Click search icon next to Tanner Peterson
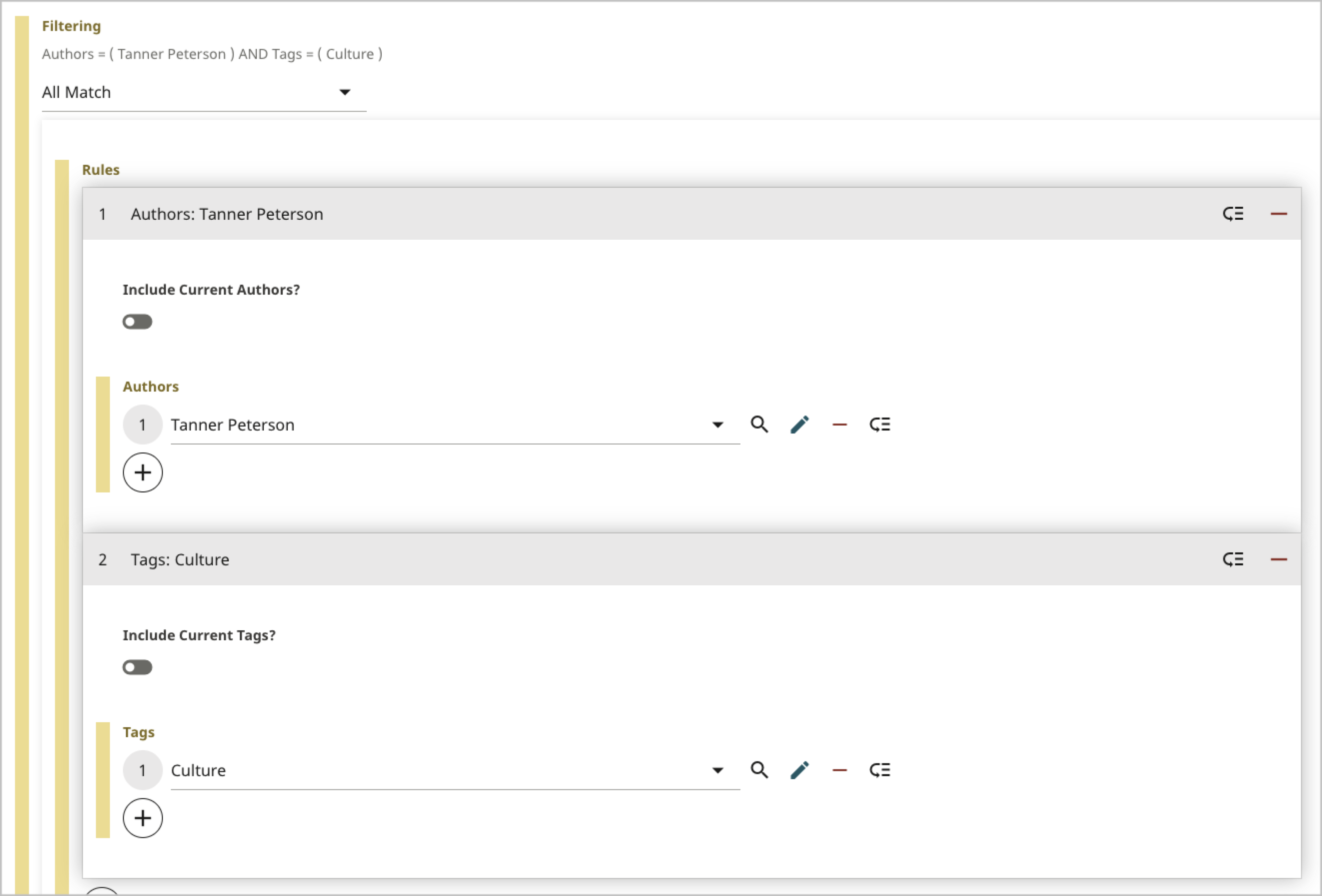Image resolution: width=1322 pixels, height=896 pixels. coord(759,425)
